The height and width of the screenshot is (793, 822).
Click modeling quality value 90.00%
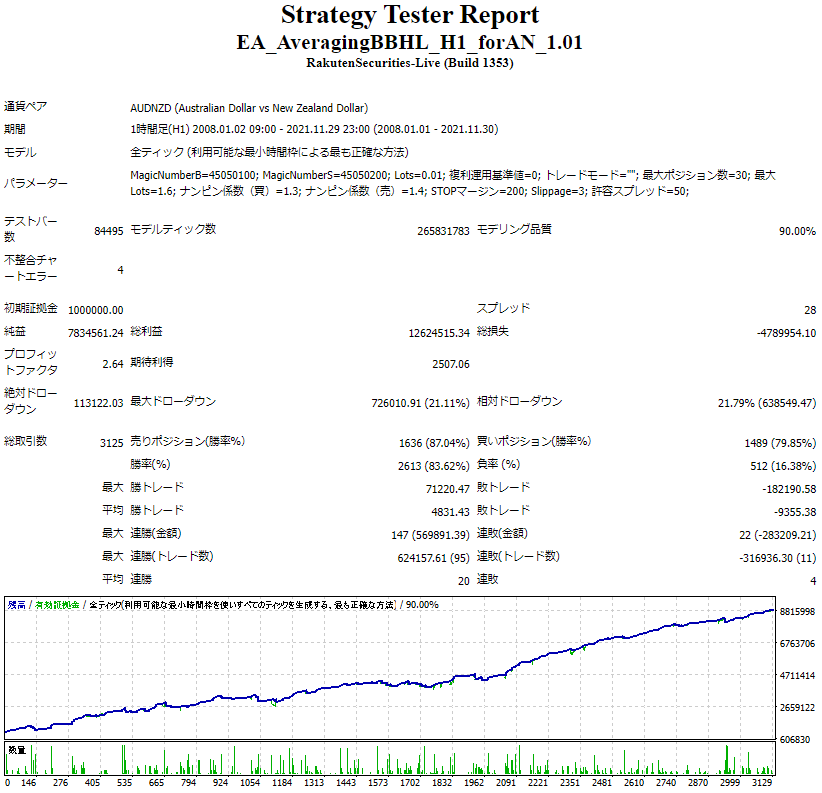pos(797,231)
